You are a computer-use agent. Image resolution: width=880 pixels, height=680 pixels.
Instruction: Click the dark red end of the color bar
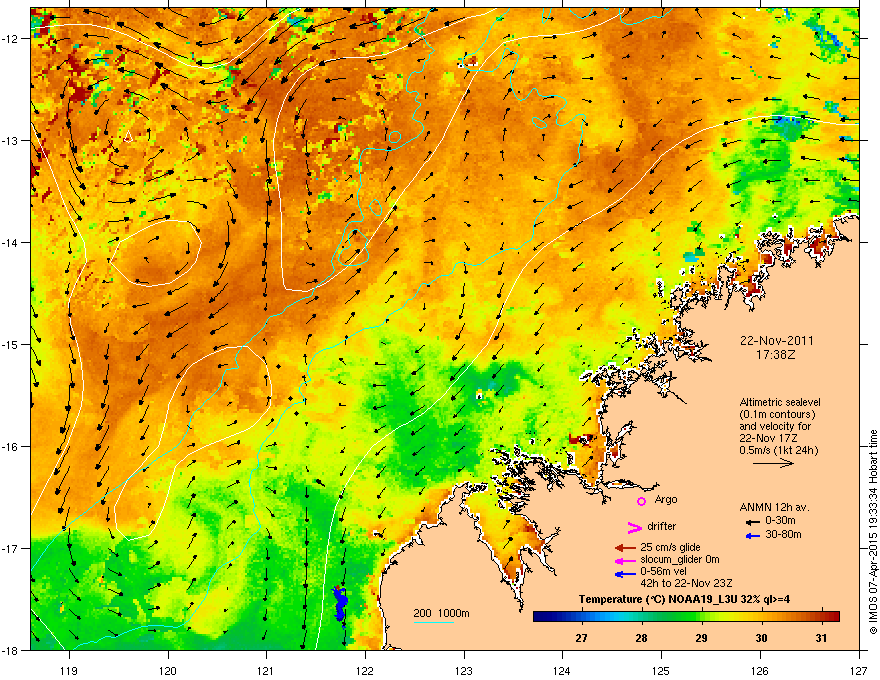834,616
